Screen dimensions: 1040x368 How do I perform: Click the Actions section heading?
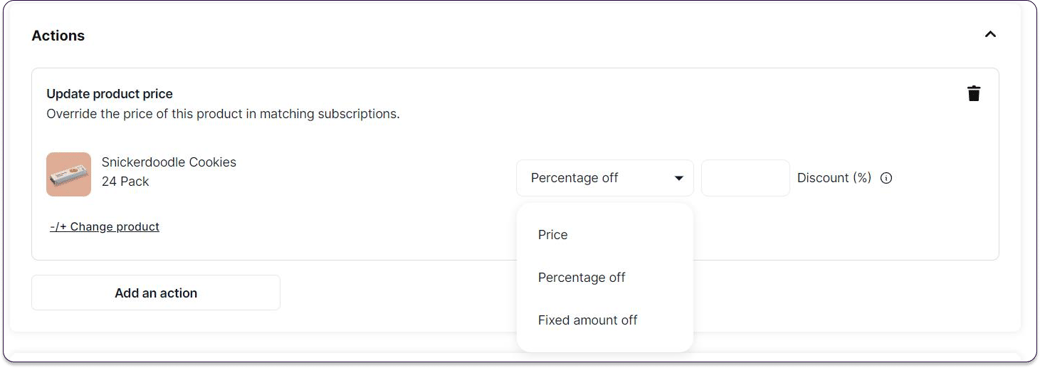[x=58, y=36]
